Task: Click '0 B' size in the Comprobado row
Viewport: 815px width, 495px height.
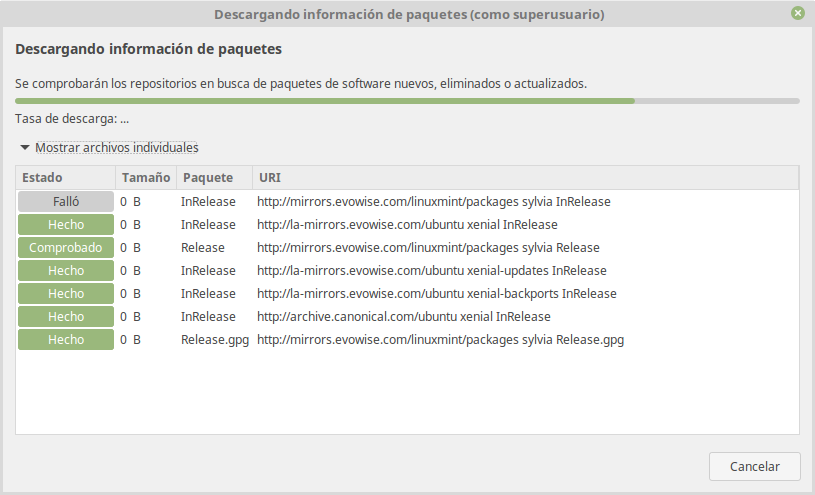Action: (x=130, y=248)
